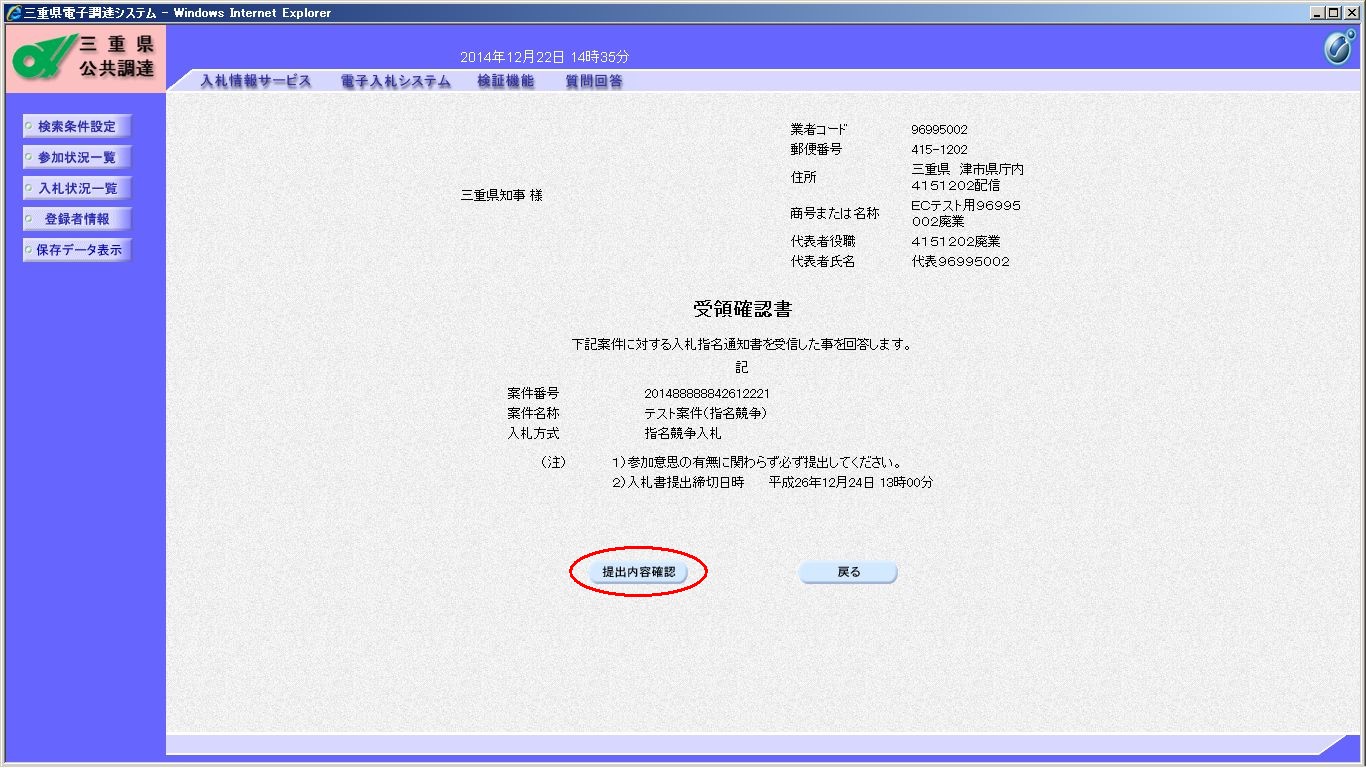Click the 三重県 公共調達 logo
The width and height of the screenshot is (1366, 768).
[x=85, y=58]
